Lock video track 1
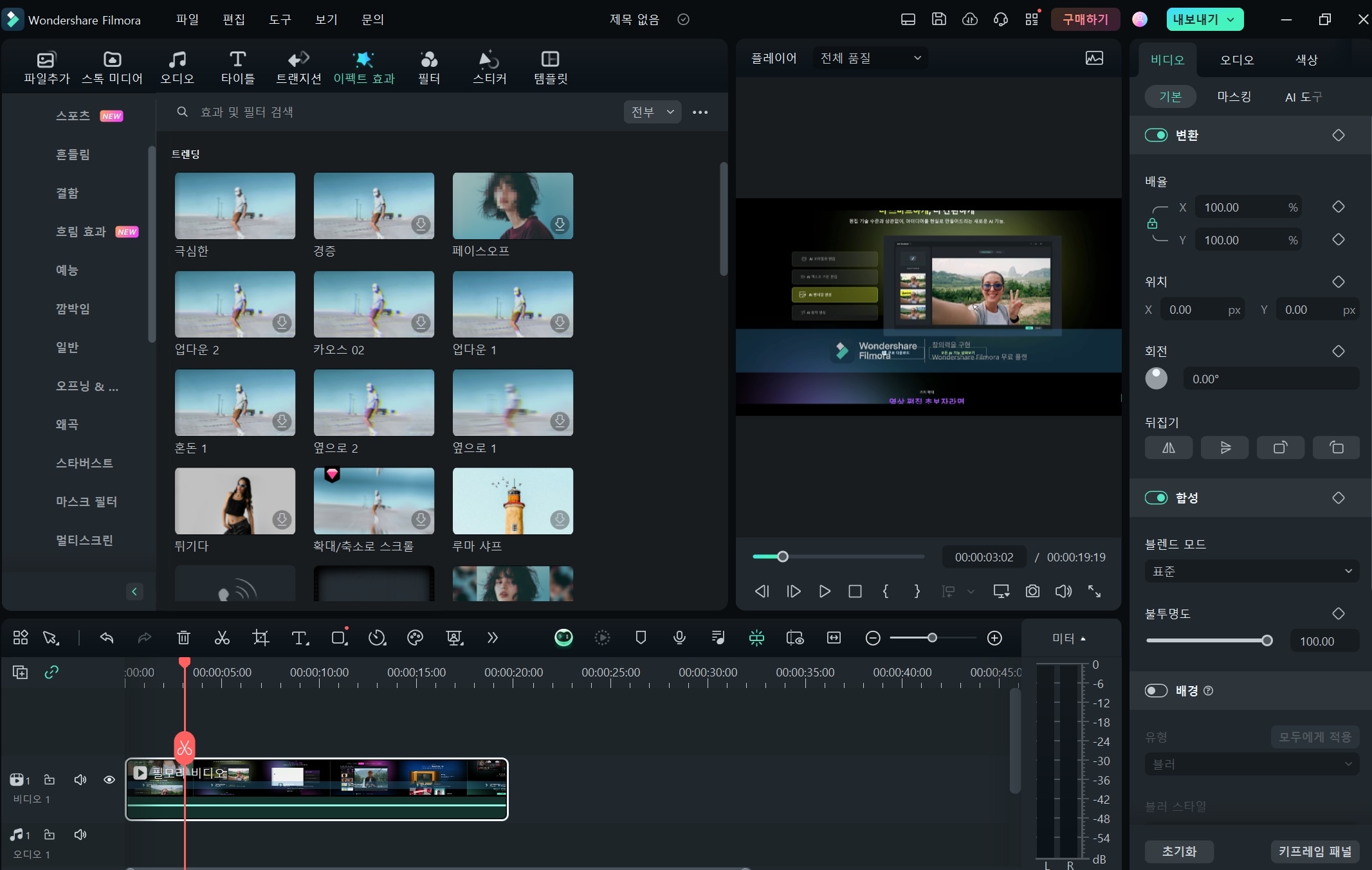This screenshot has width=1372, height=870. (x=50, y=779)
